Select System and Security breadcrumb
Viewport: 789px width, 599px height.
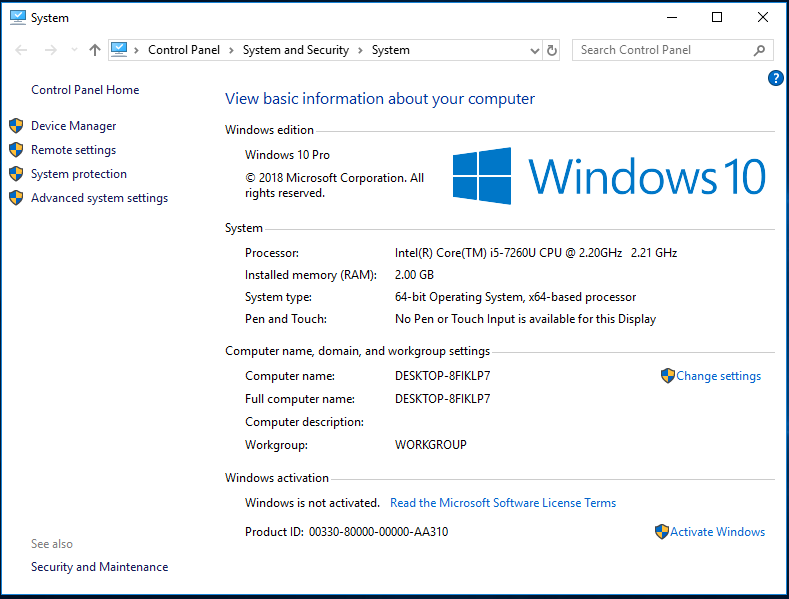(x=296, y=50)
